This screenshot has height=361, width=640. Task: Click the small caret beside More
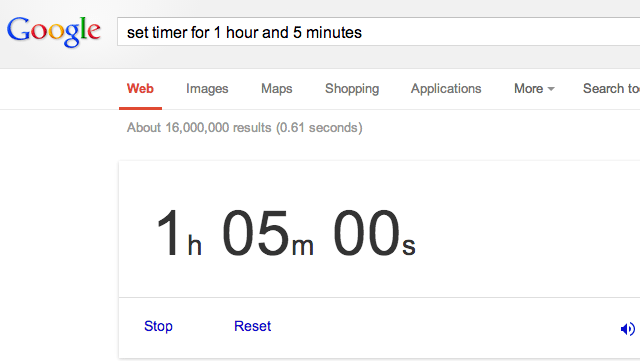point(551,89)
